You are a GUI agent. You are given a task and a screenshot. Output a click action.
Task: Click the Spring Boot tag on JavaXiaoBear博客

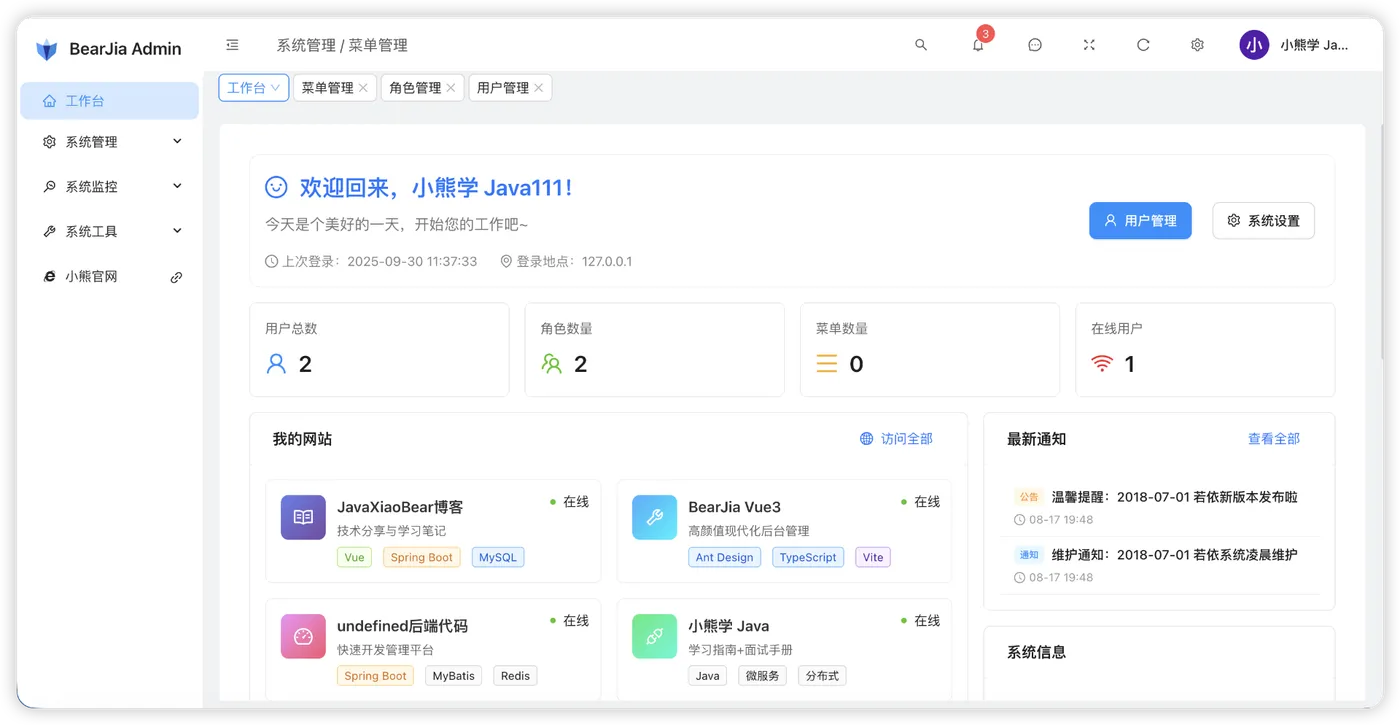click(422, 558)
